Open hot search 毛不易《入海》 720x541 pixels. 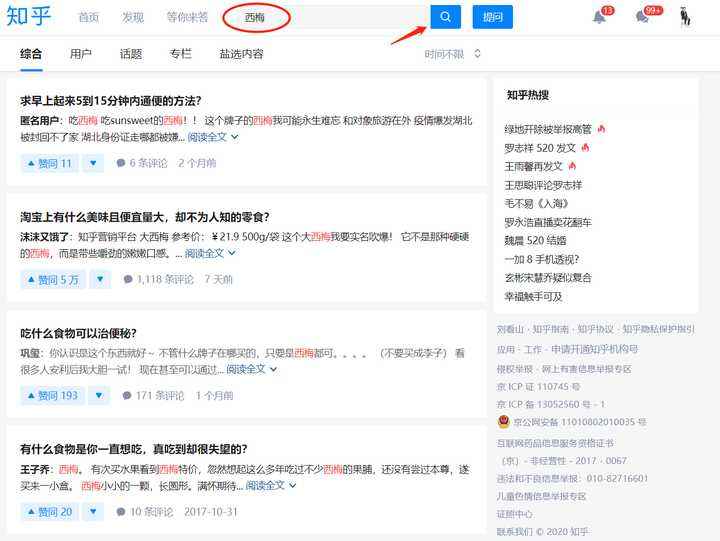point(536,203)
